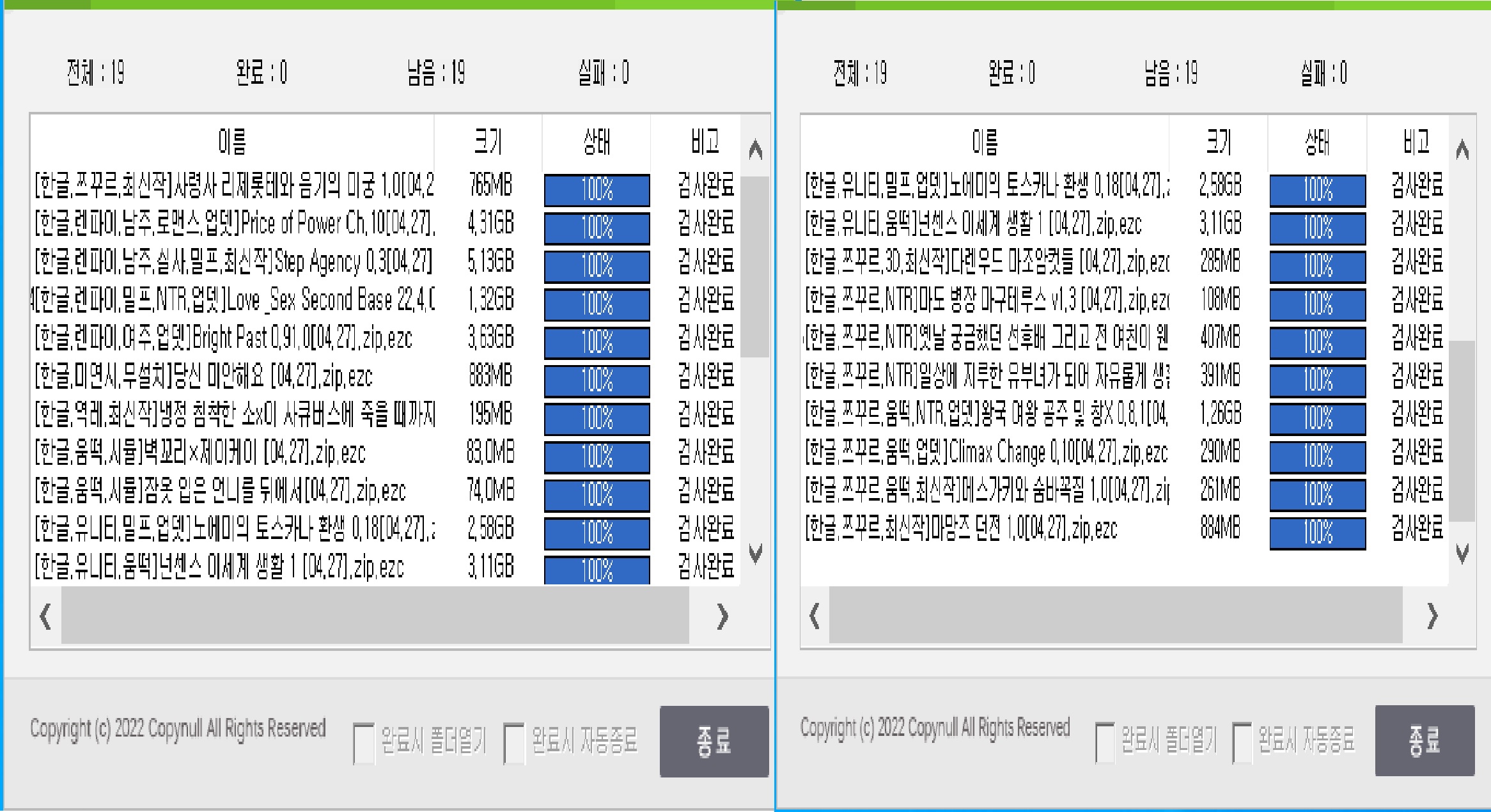The image size is (1491, 812).
Task: Sort by 크기 column header in right list
Action: (x=1218, y=141)
